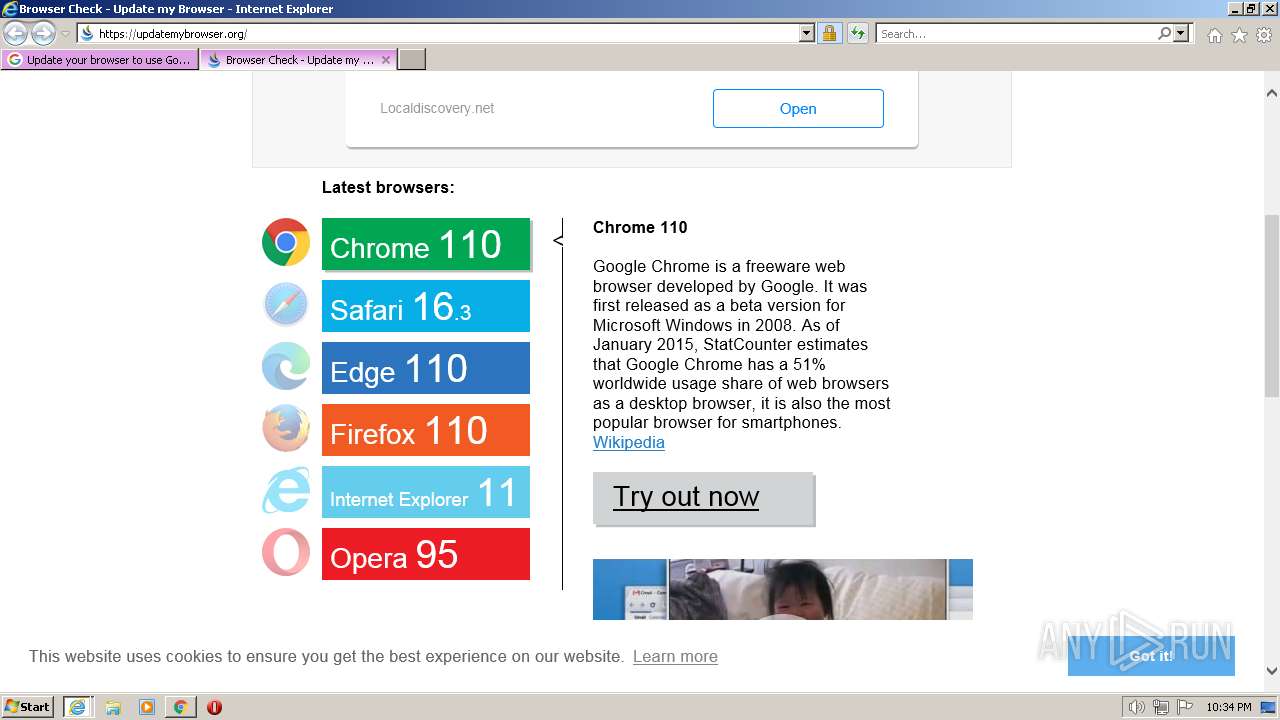Viewport: 1280px width, 720px height.
Task: Click the Opera logo icon
Action: point(286,552)
